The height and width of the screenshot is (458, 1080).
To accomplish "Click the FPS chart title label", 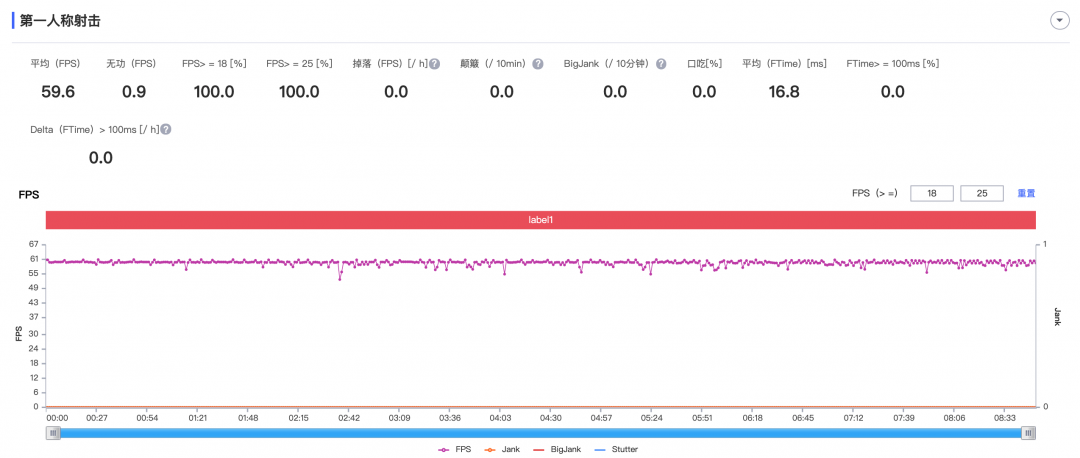I will point(28,196).
